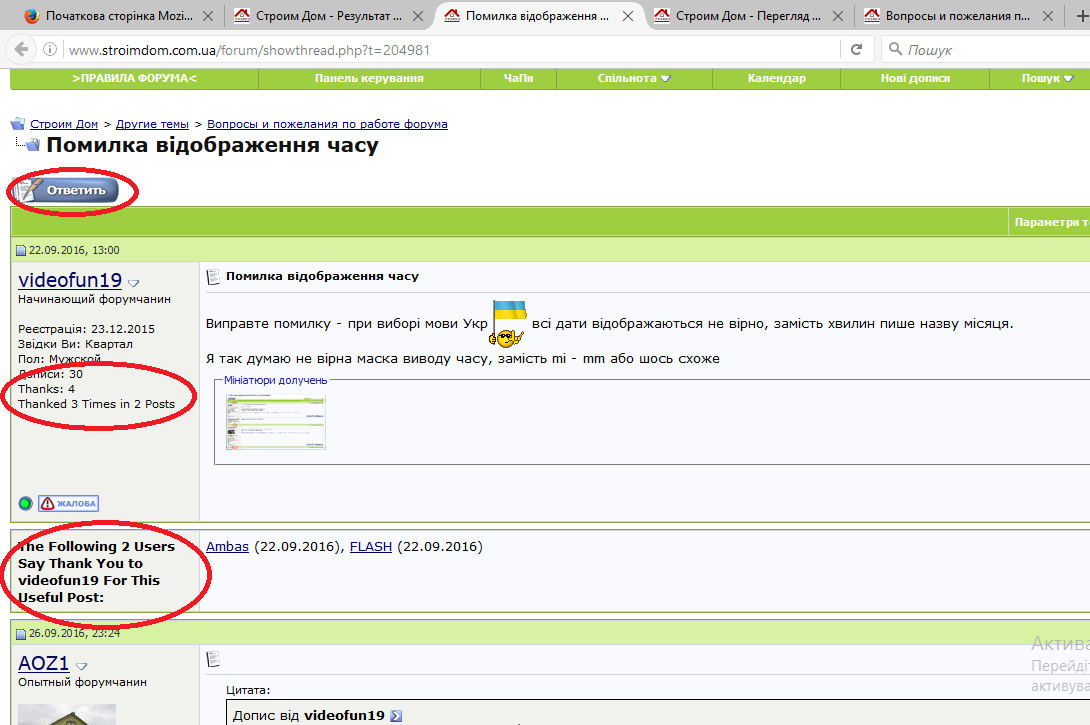Expand the Пошук dropdown in forum navbar
This screenshot has height=725, width=1090.
coord(1046,79)
